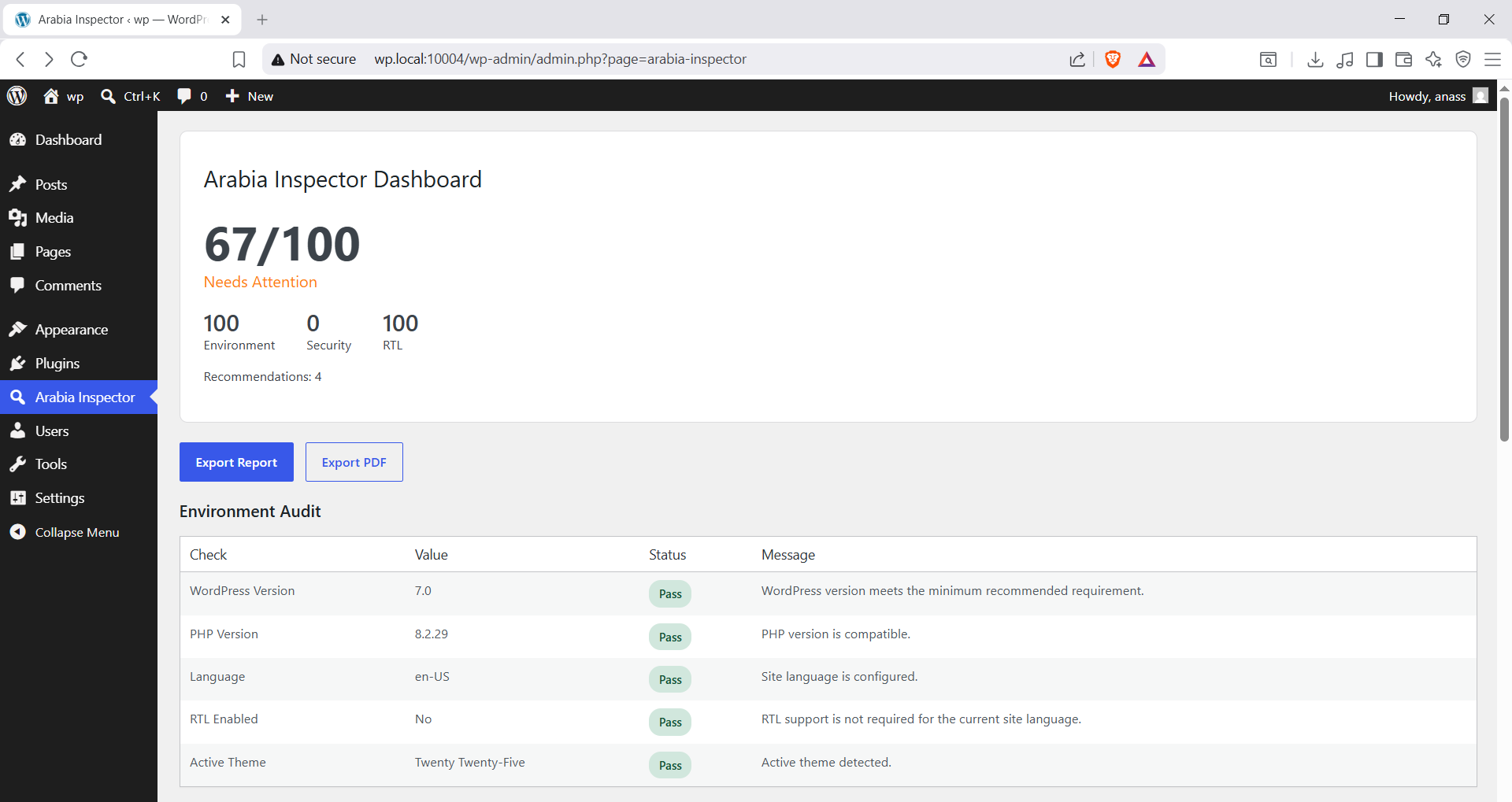The image size is (1512, 802).
Task: Open the anass user avatar
Action: point(1480,96)
